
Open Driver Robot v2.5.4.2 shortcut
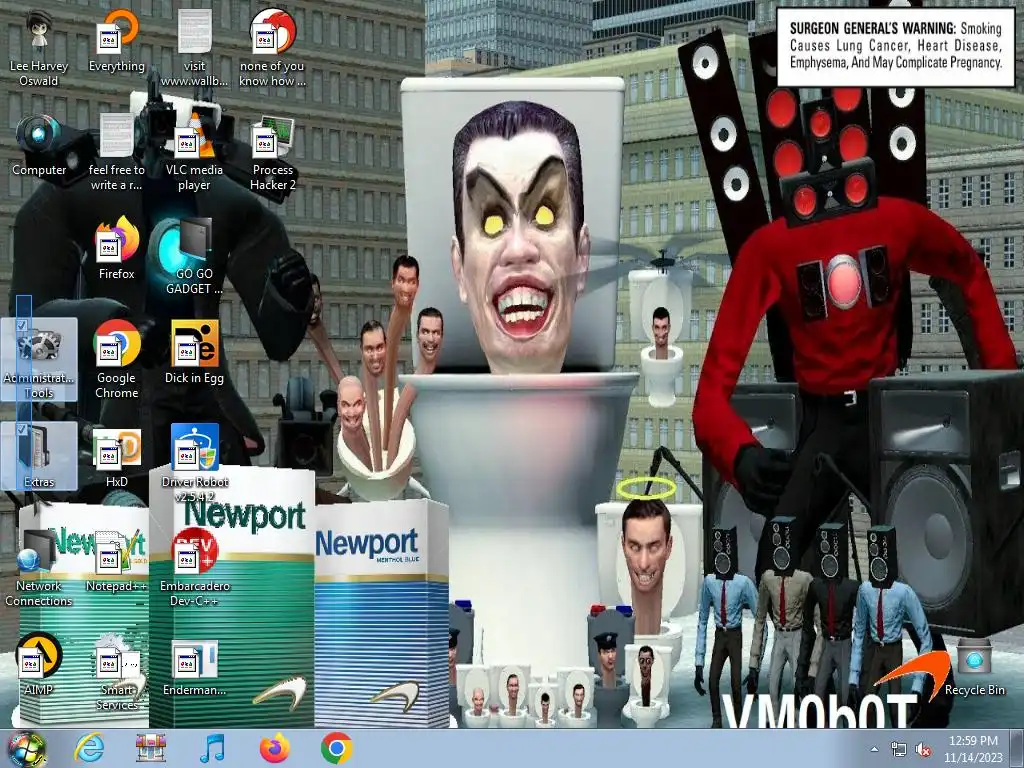coord(194,464)
